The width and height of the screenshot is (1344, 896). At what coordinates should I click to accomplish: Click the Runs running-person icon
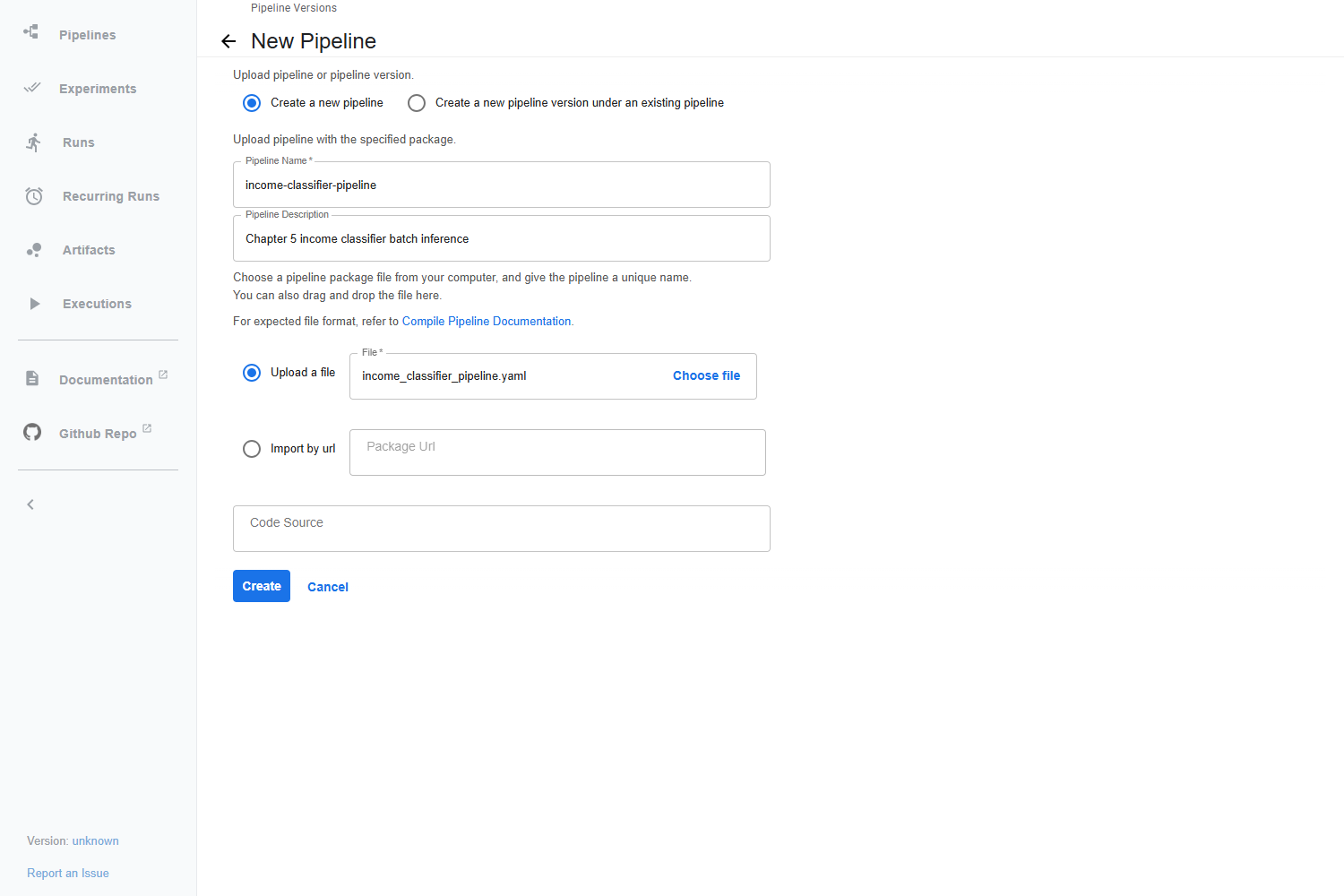tap(34, 142)
